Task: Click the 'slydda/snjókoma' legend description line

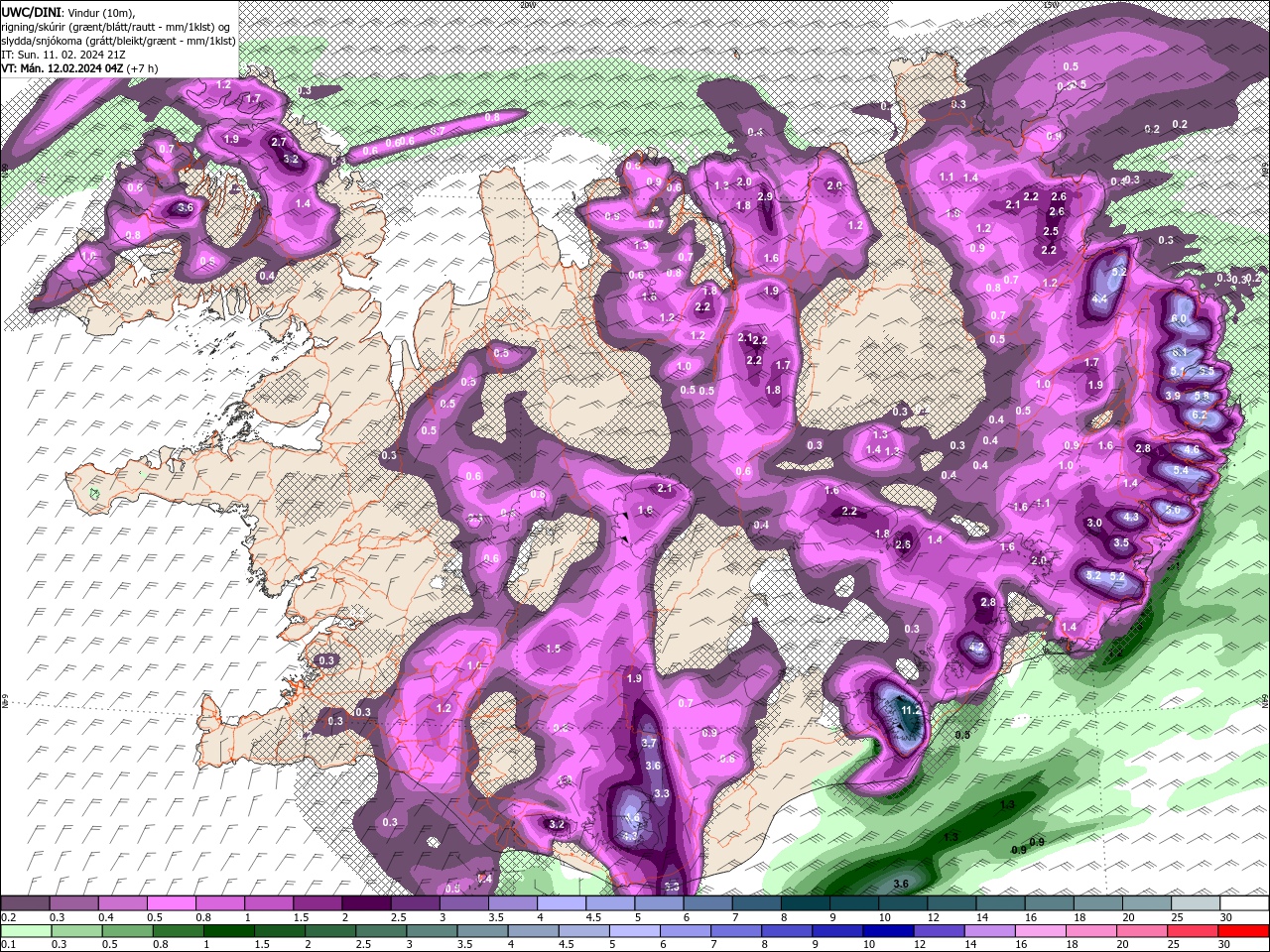Action: (x=118, y=41)
